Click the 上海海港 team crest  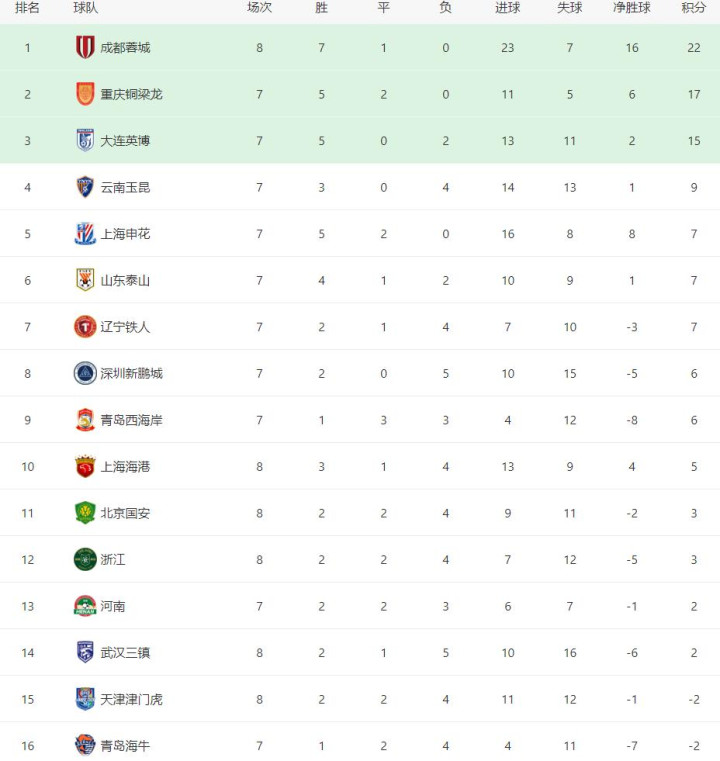point(85,466)
